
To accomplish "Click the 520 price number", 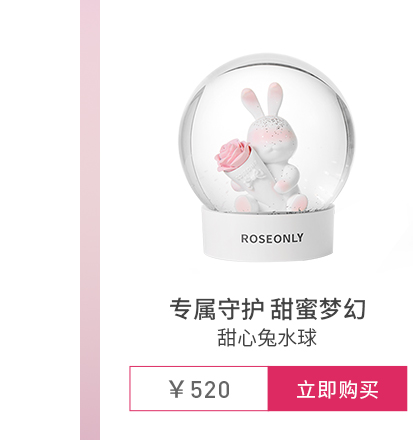I will click(210, 389).
